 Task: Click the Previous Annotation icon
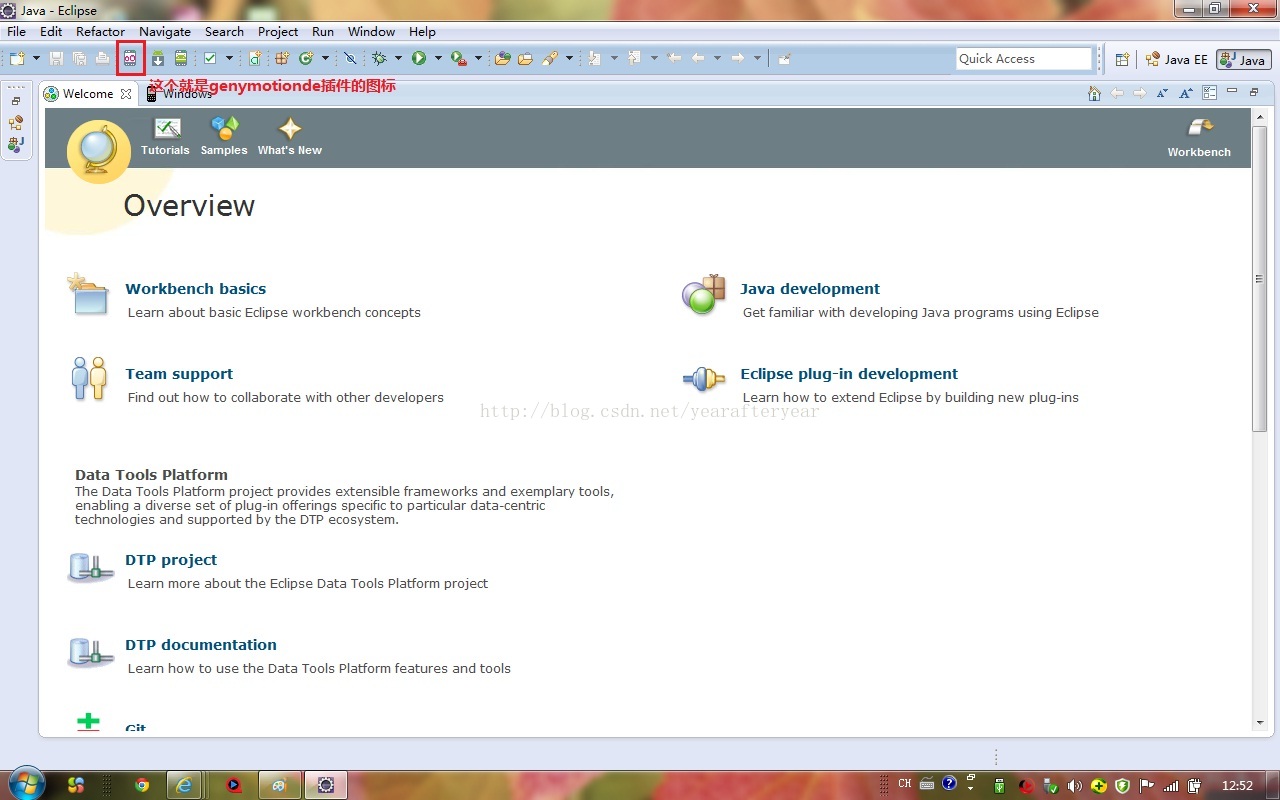pyautogui.click(x=634, y=59)
